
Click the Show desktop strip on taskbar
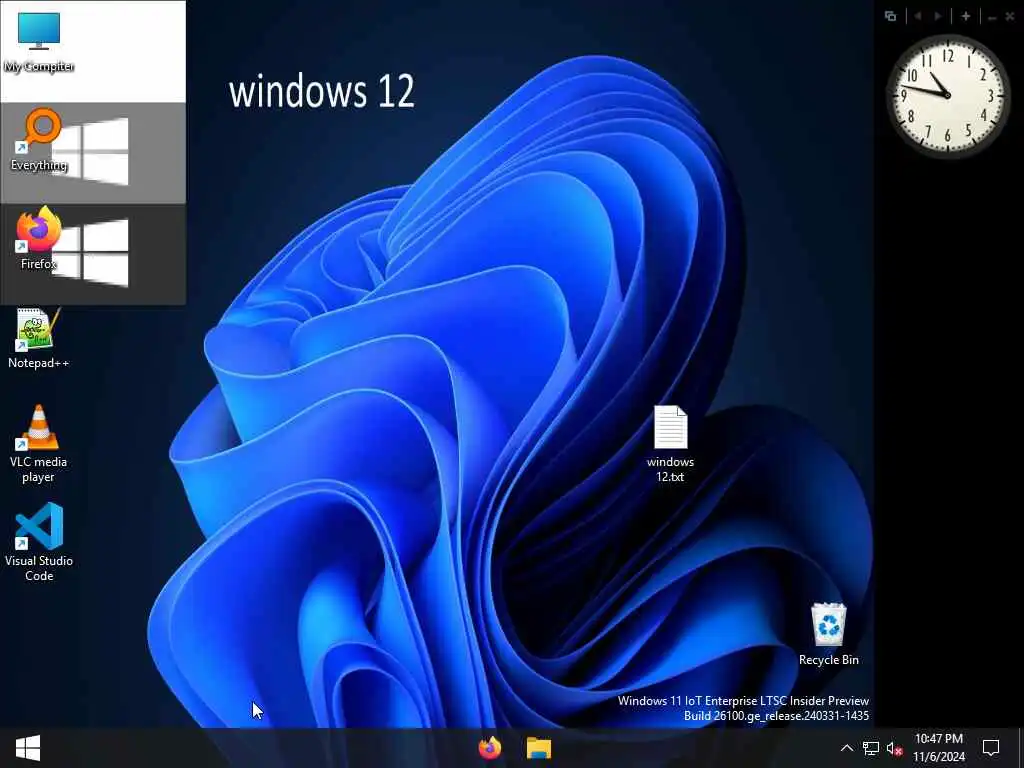tap(1021, 748)
